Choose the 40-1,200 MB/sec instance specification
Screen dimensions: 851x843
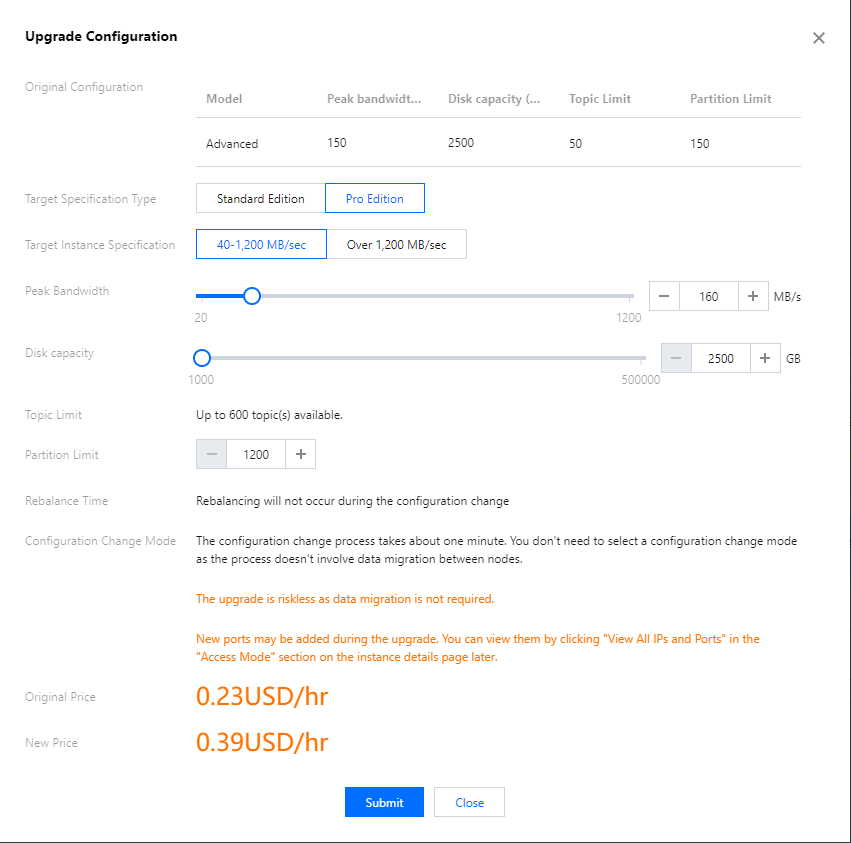[x=261, y=243]
